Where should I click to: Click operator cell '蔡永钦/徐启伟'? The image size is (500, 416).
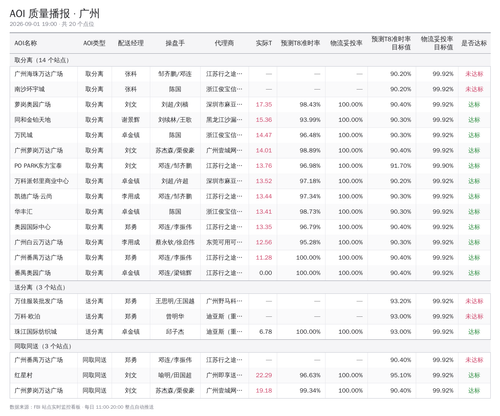coord(175,243)
